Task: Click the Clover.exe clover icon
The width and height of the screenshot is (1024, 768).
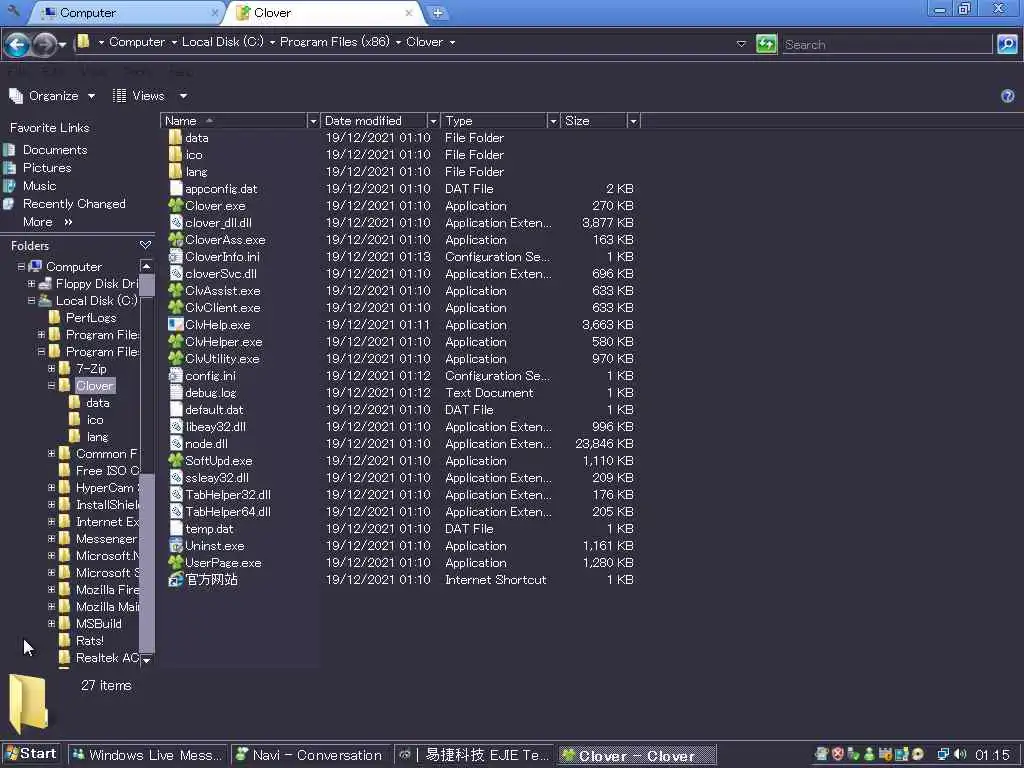Action: [176, 206]
